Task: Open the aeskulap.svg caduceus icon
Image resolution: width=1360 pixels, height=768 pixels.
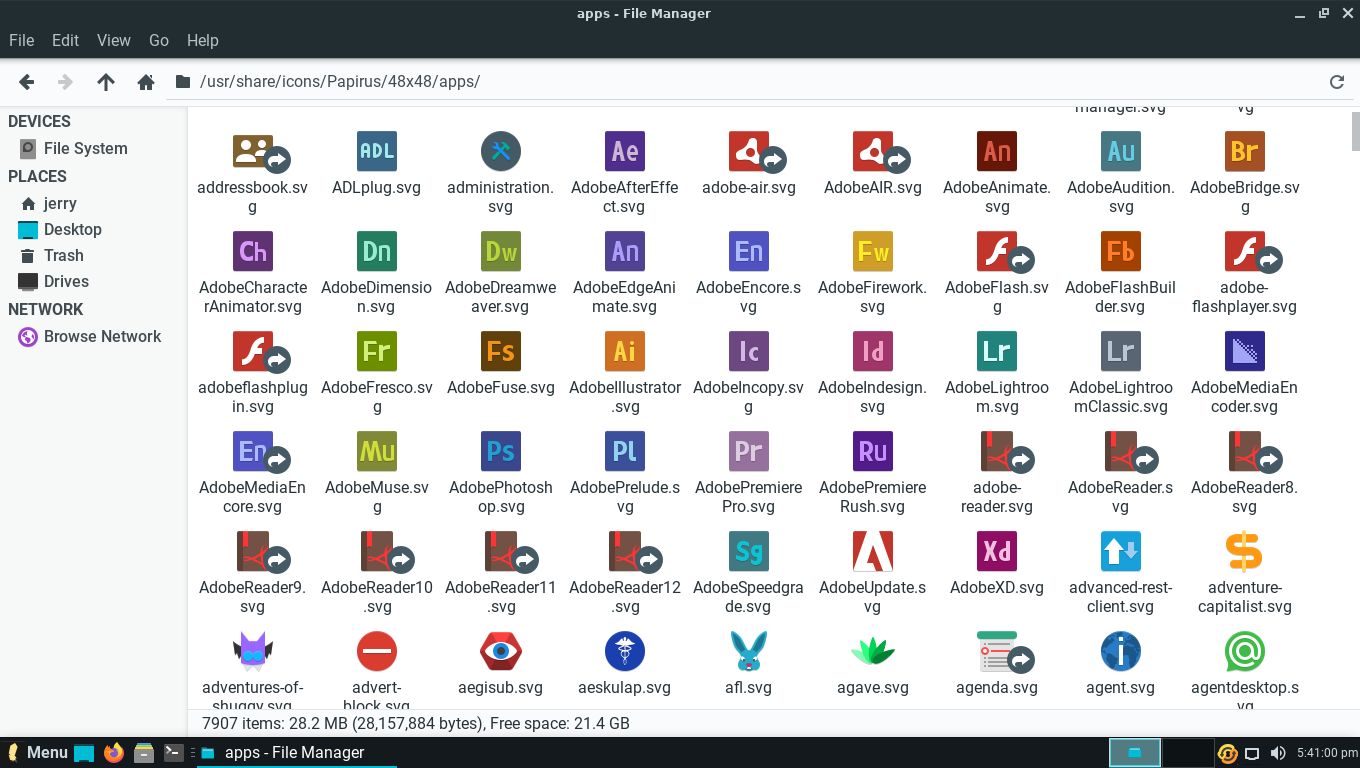Action: (624, 651)
